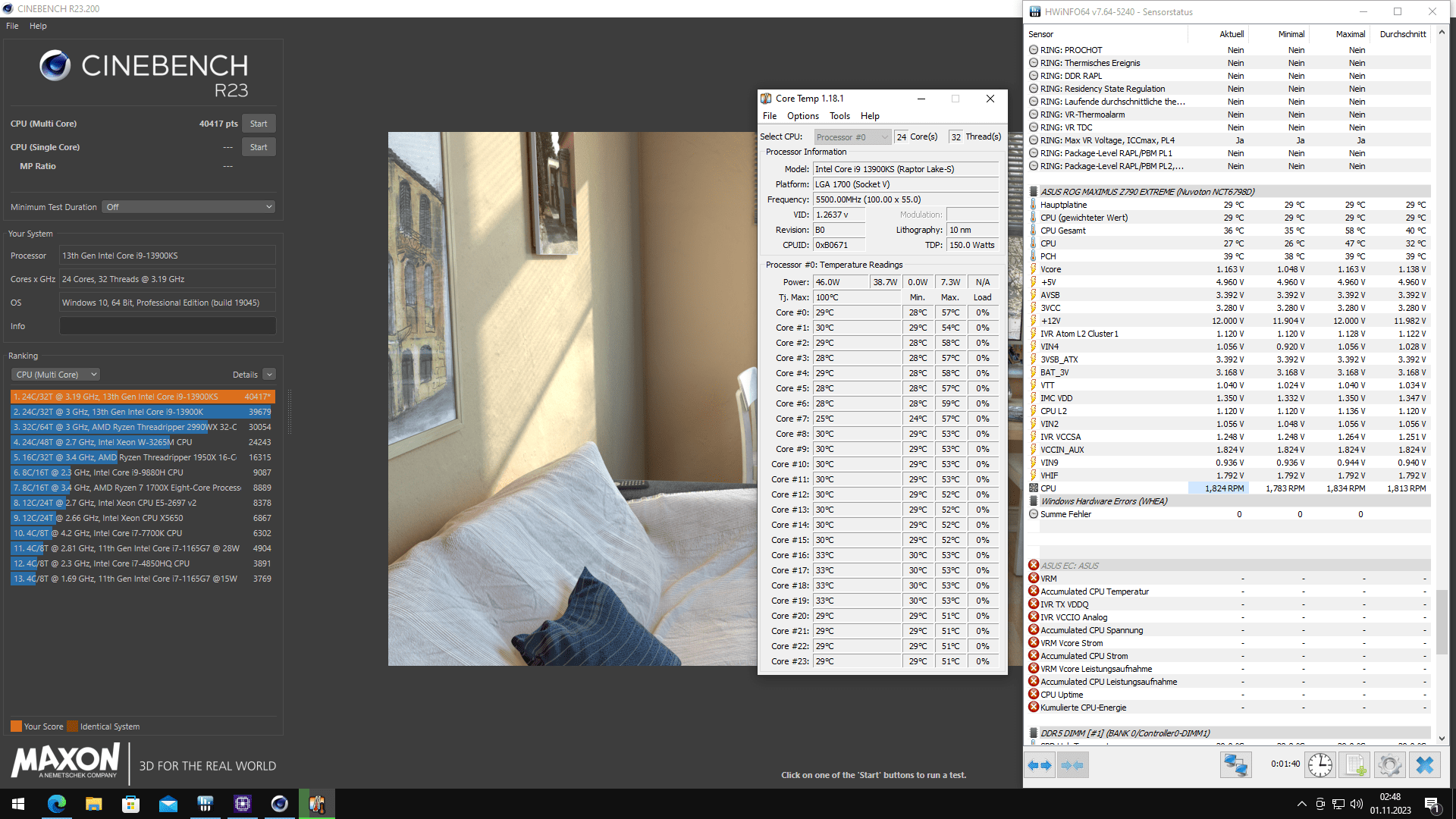Click Cinebench rendered room image
1456x819 pixels.
coord(573,399)
